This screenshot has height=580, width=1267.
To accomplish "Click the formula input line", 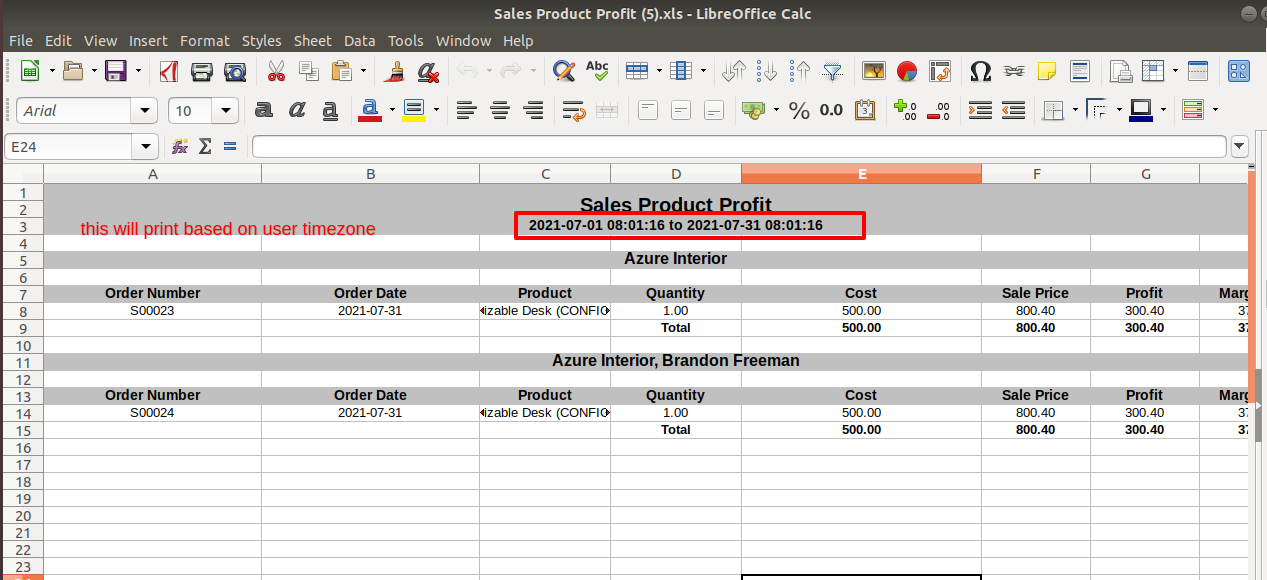I will (x=739, y=147).
